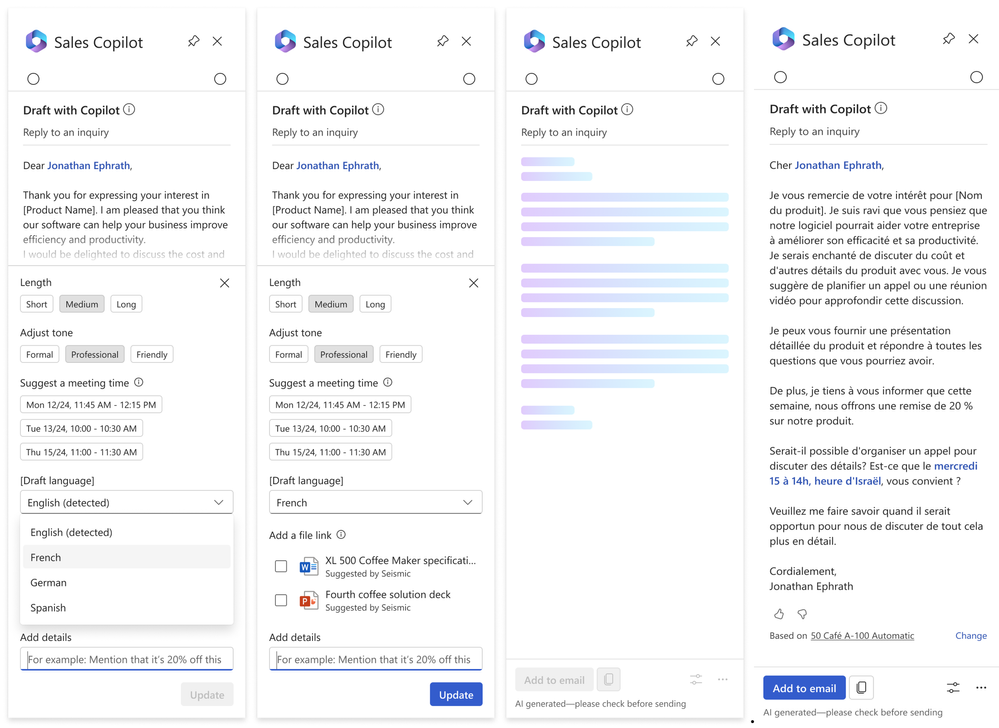This screenshot has height=728, width=999.
Task: Pin the first Sales Copilot panel
Action: point(194,41)
